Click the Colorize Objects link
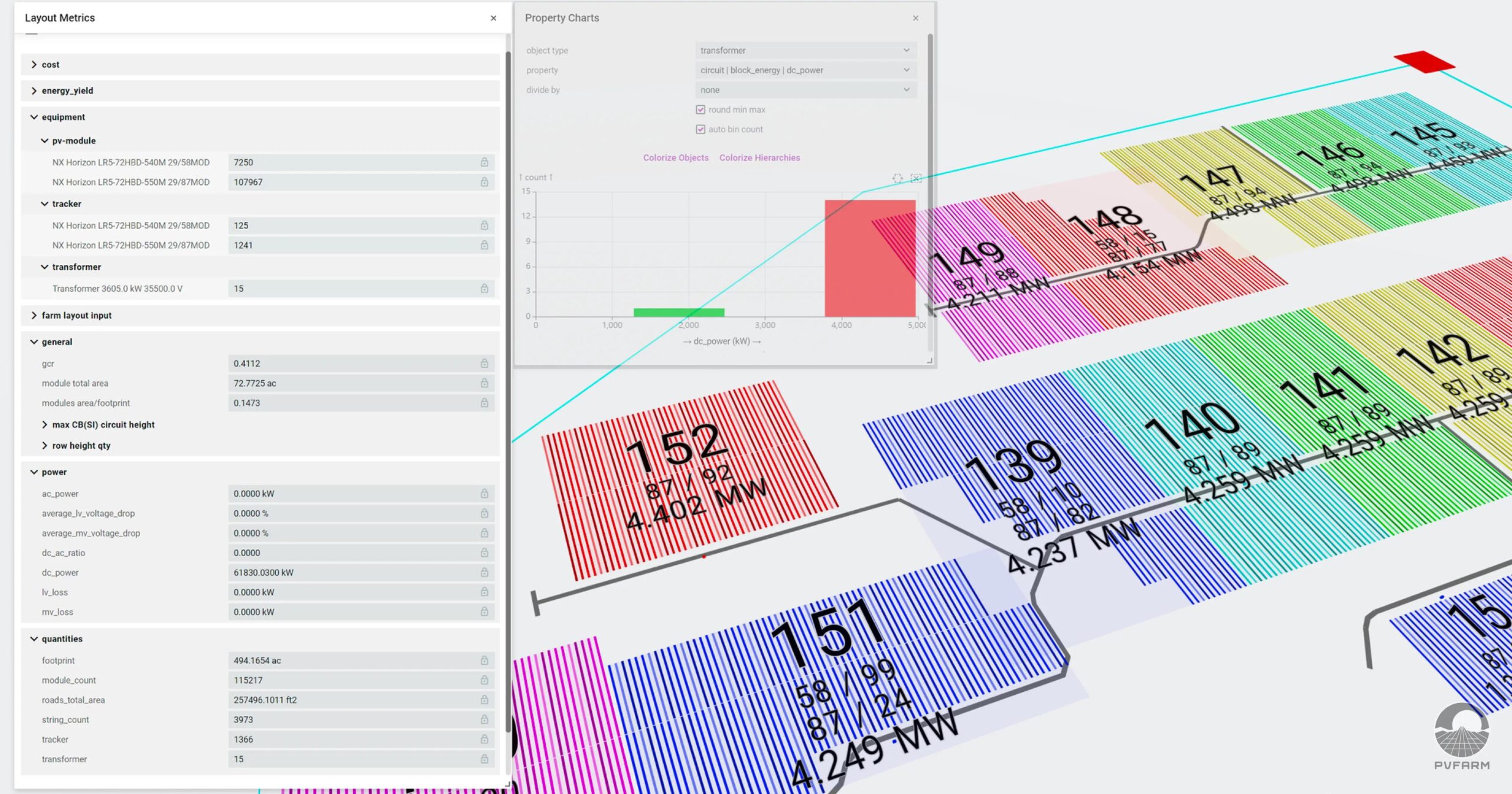The image size is (1512, 794). pyautogui.click(x=676, y=158)
